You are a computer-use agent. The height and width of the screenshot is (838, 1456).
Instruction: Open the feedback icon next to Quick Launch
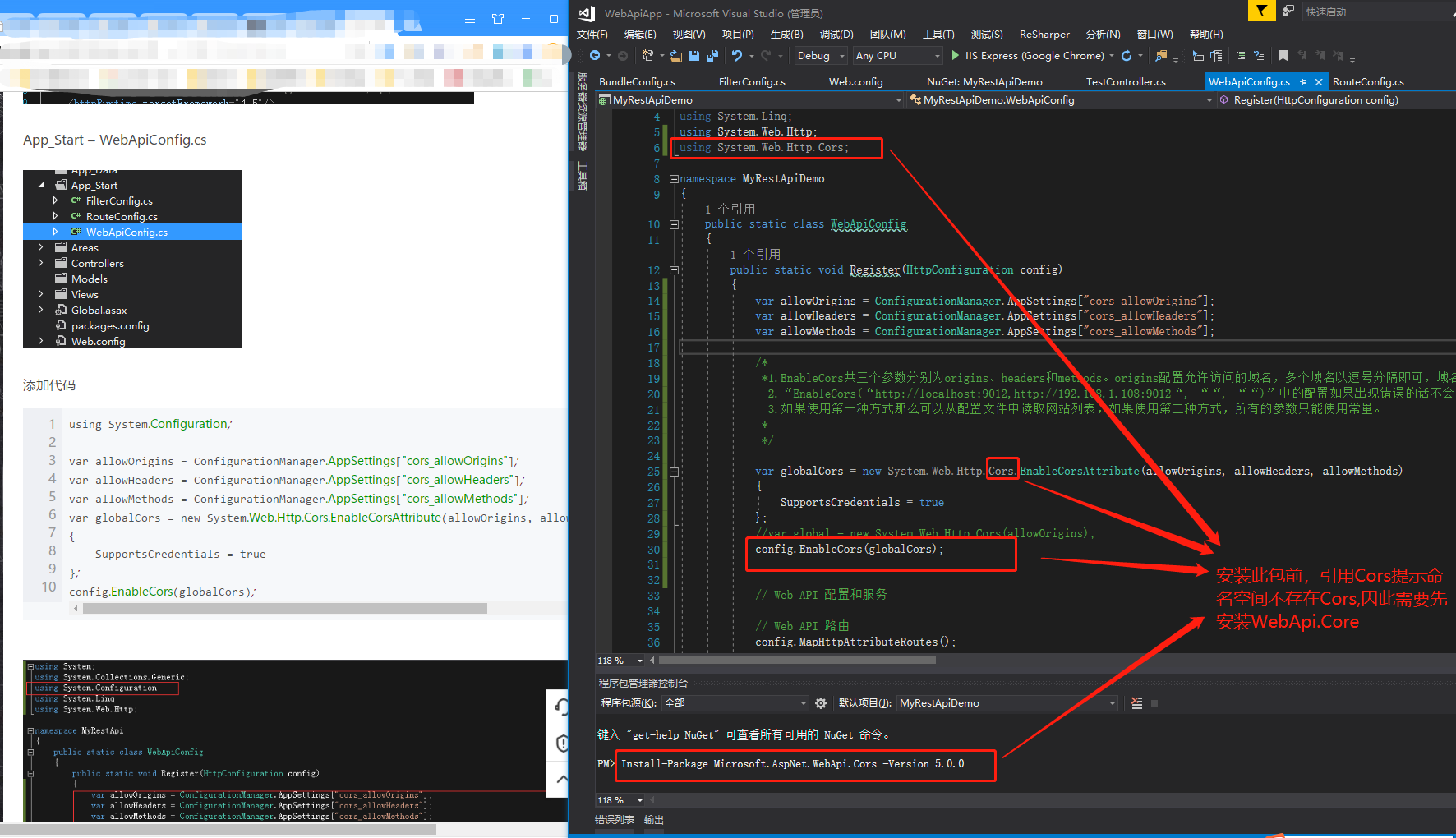pos(1288,12)
